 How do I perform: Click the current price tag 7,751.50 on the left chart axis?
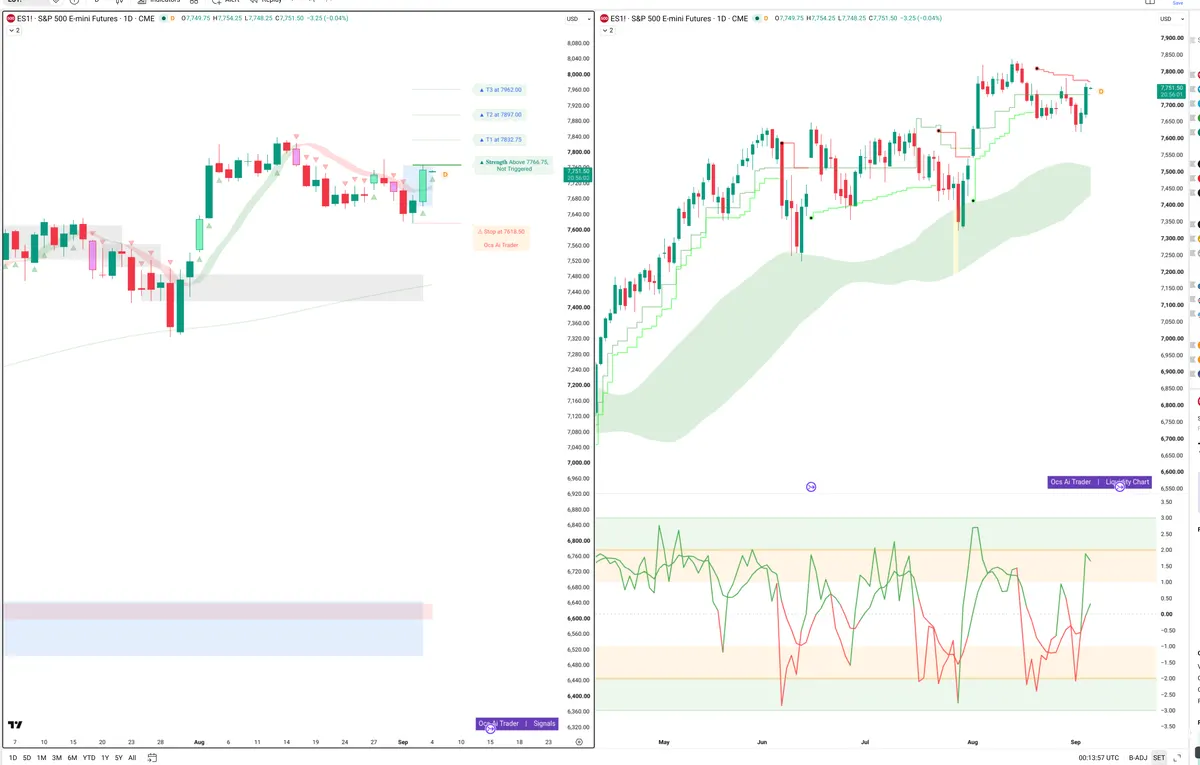(578, 174)
